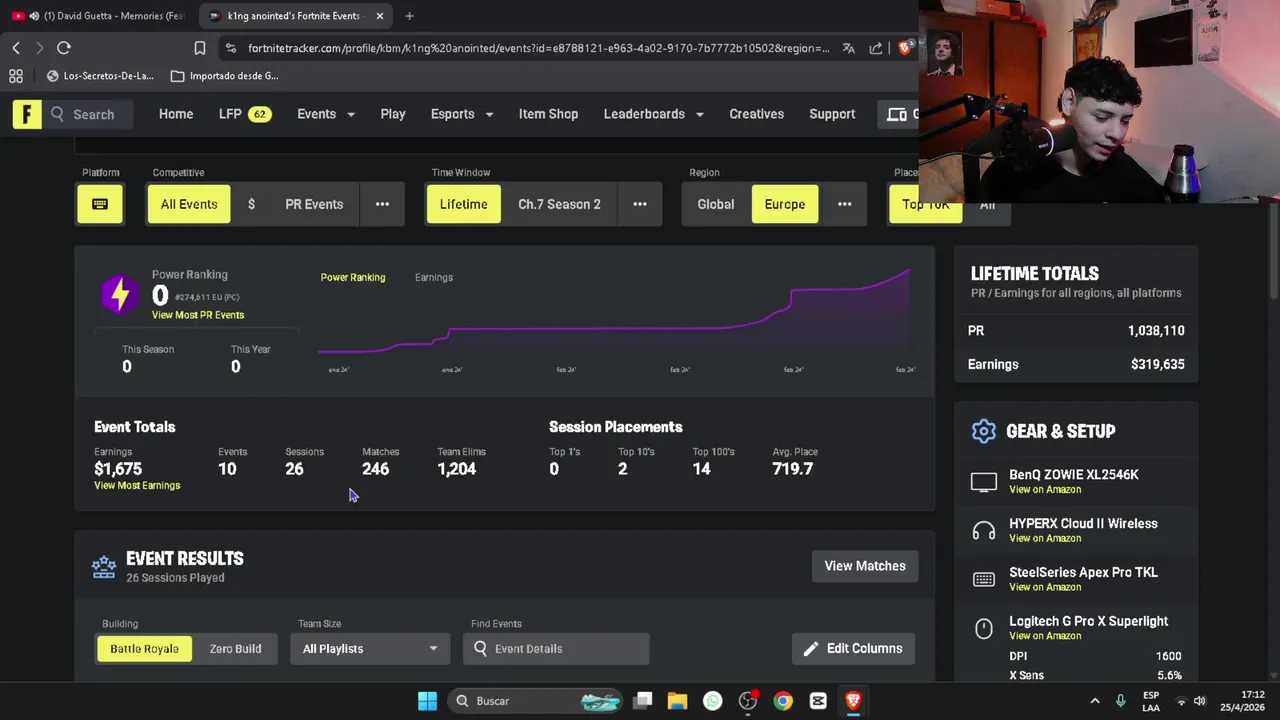
Task: Click the pencil icon on Edit Columns
Action: coord(811,649)
